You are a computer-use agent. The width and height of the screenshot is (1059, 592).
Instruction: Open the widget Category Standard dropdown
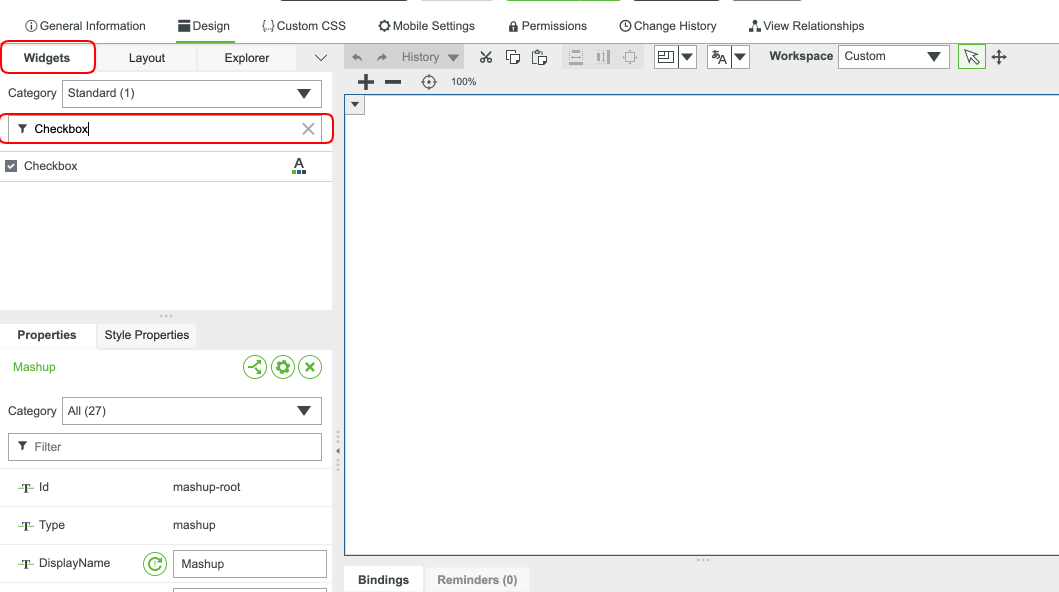tap(192, 94)
